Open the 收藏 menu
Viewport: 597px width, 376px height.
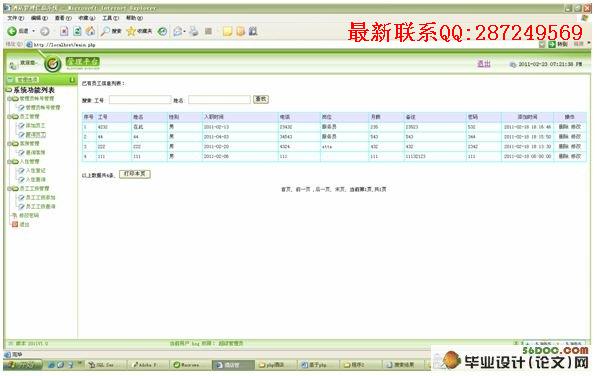point(86,18)
